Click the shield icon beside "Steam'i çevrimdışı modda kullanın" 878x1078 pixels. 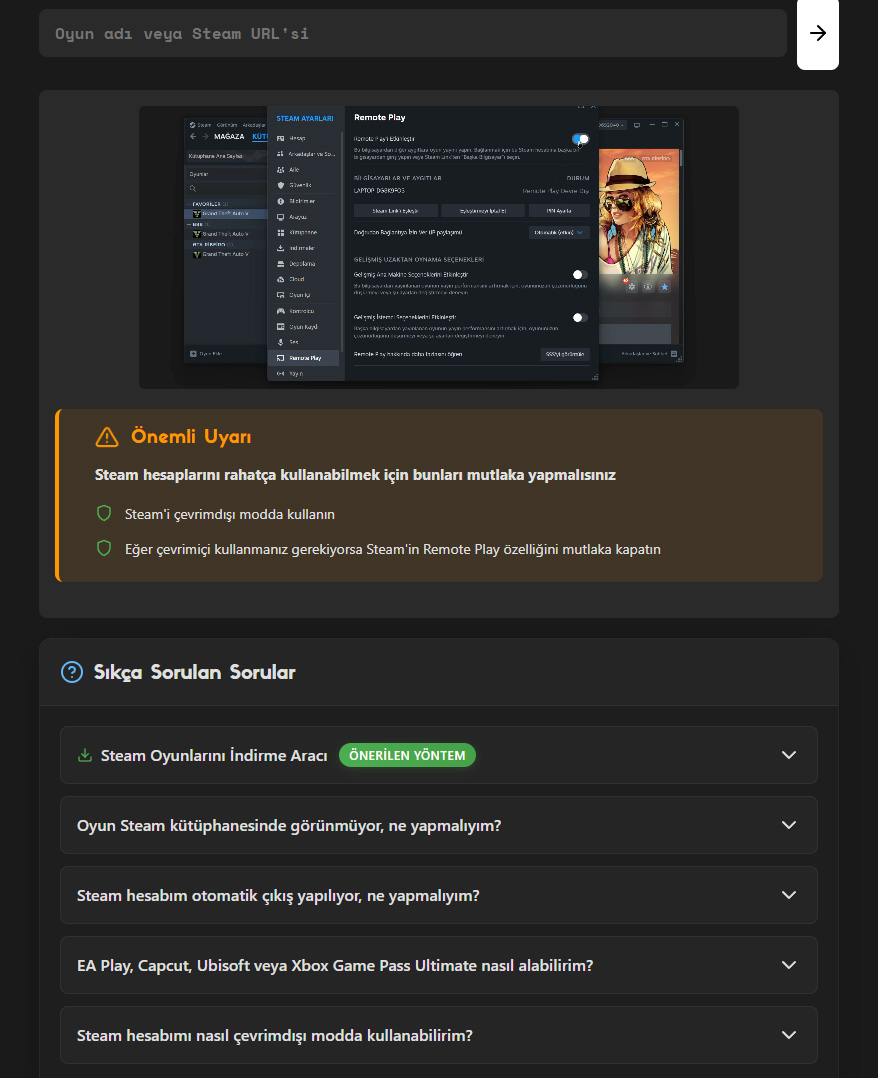[x=103, y=514]
